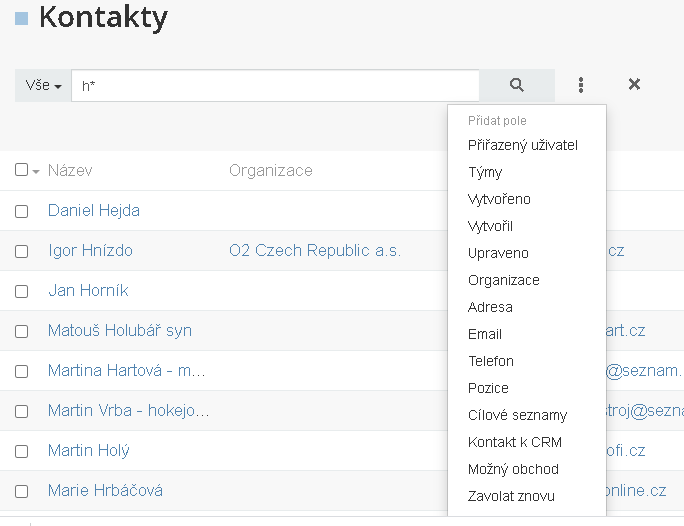Open the select-all checkbox dropdown arrow
This screenshot has width=684, height=526.
[36, 171]
